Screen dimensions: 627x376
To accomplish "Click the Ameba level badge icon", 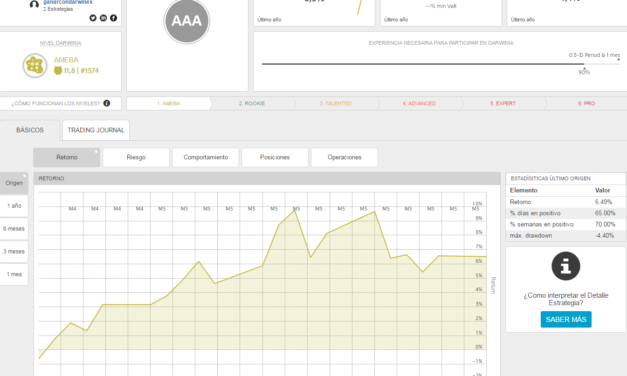I will 35,66.
